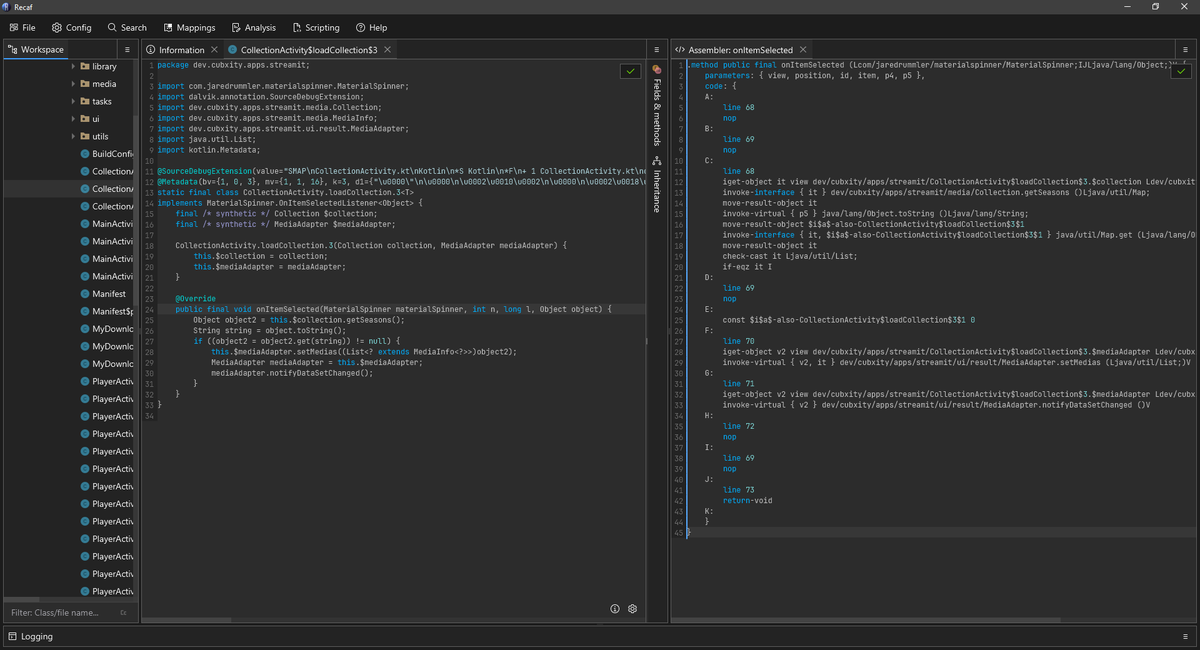Close the Information tab
1200x650 pixels.
[214, 49]
